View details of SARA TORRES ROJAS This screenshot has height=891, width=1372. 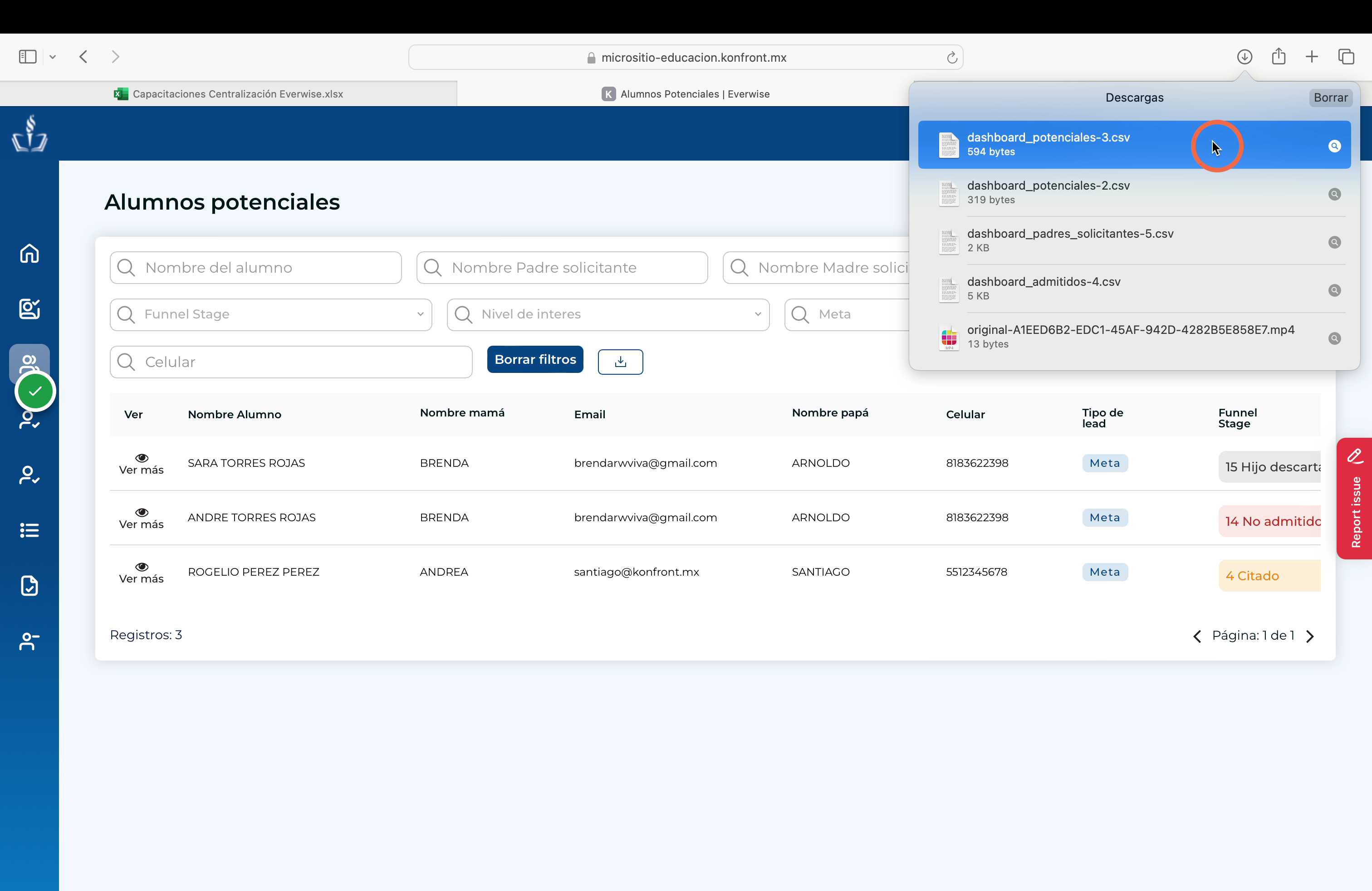141,463
